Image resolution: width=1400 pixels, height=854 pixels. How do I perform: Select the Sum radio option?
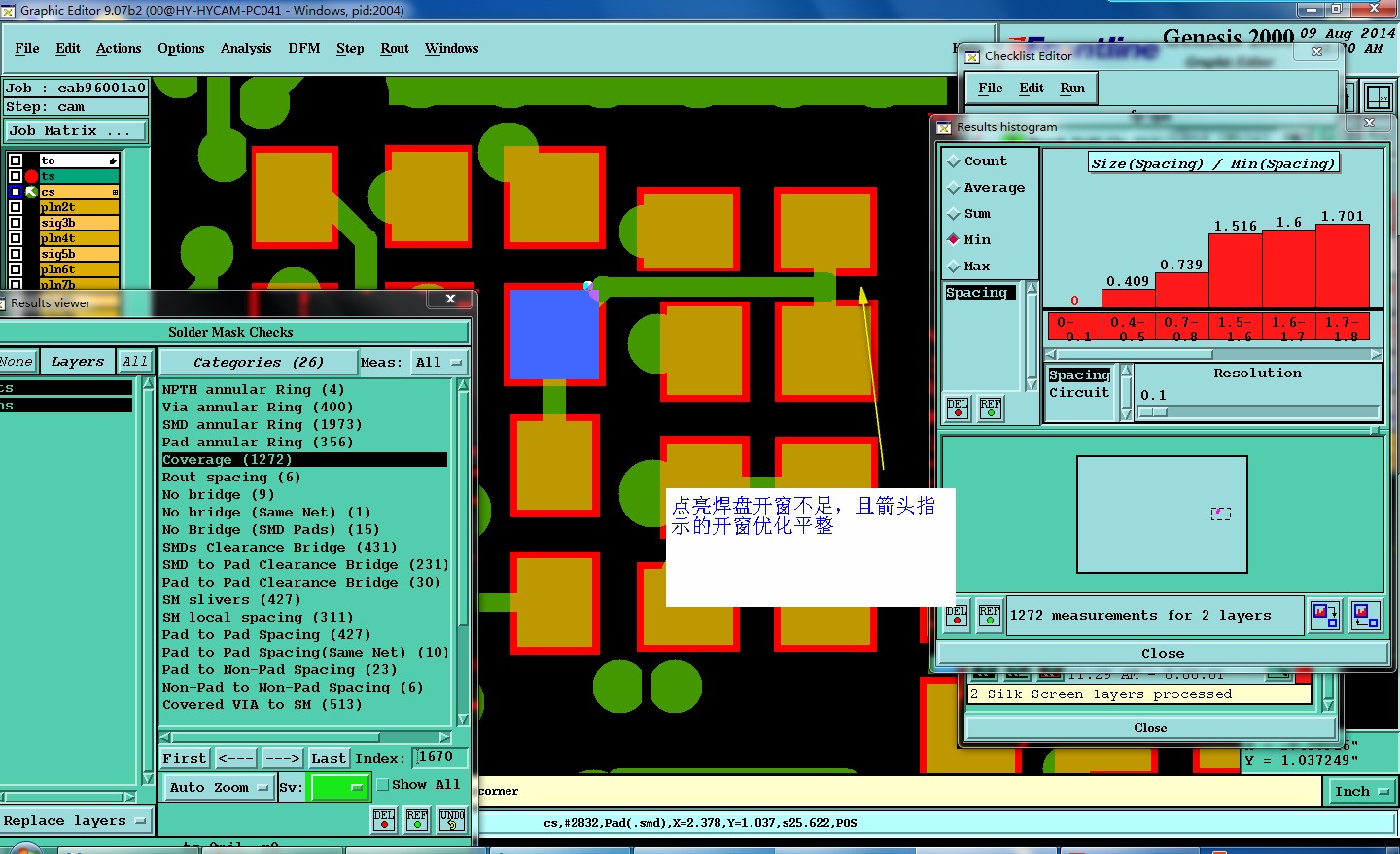[954, 214]
